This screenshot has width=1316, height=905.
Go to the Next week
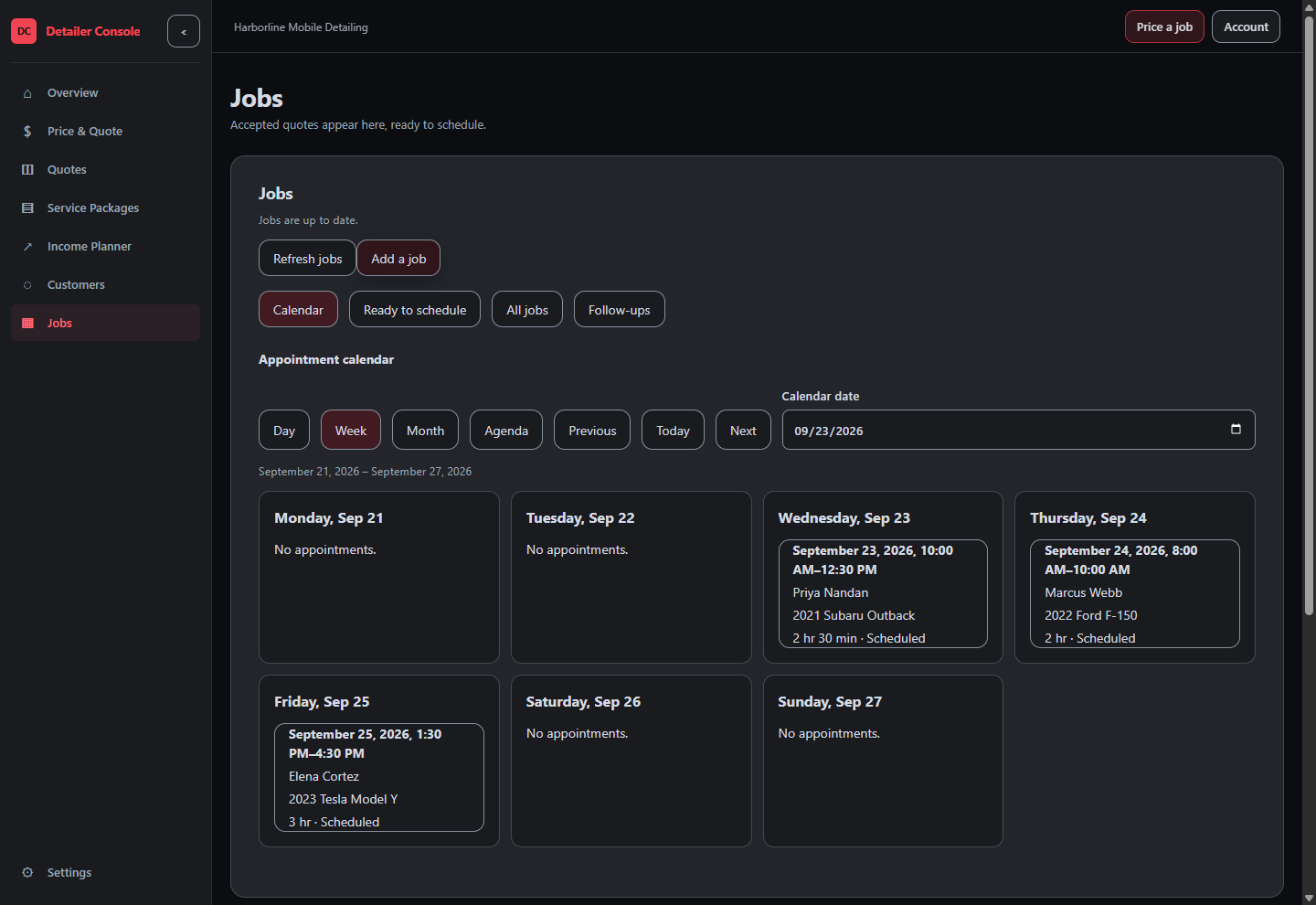pyautogui.click(x=743, y=430)
